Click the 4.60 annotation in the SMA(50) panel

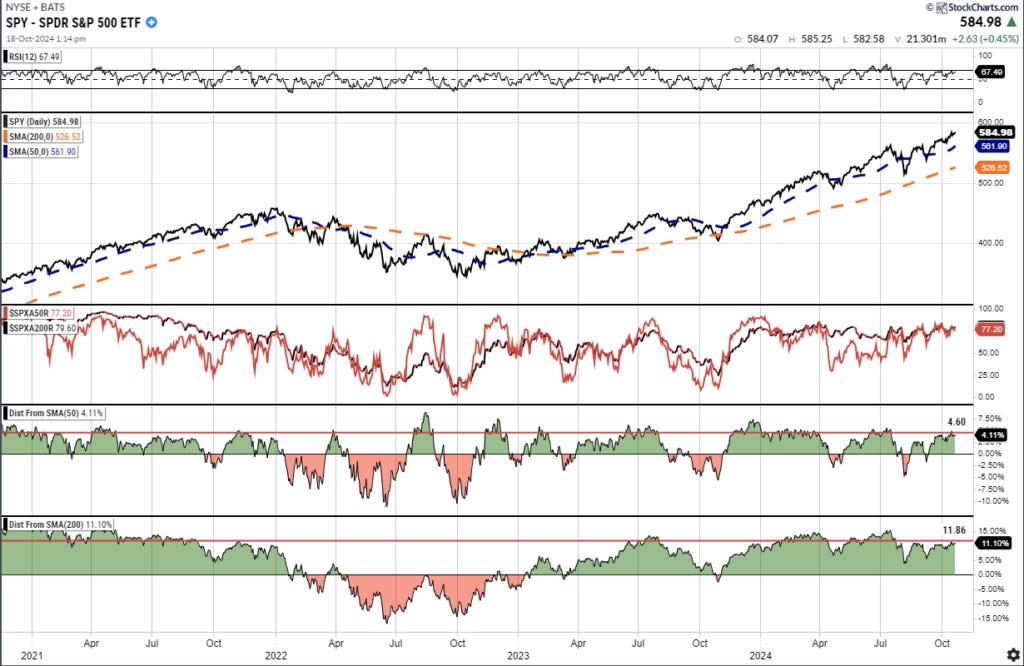tap(956, 422)
